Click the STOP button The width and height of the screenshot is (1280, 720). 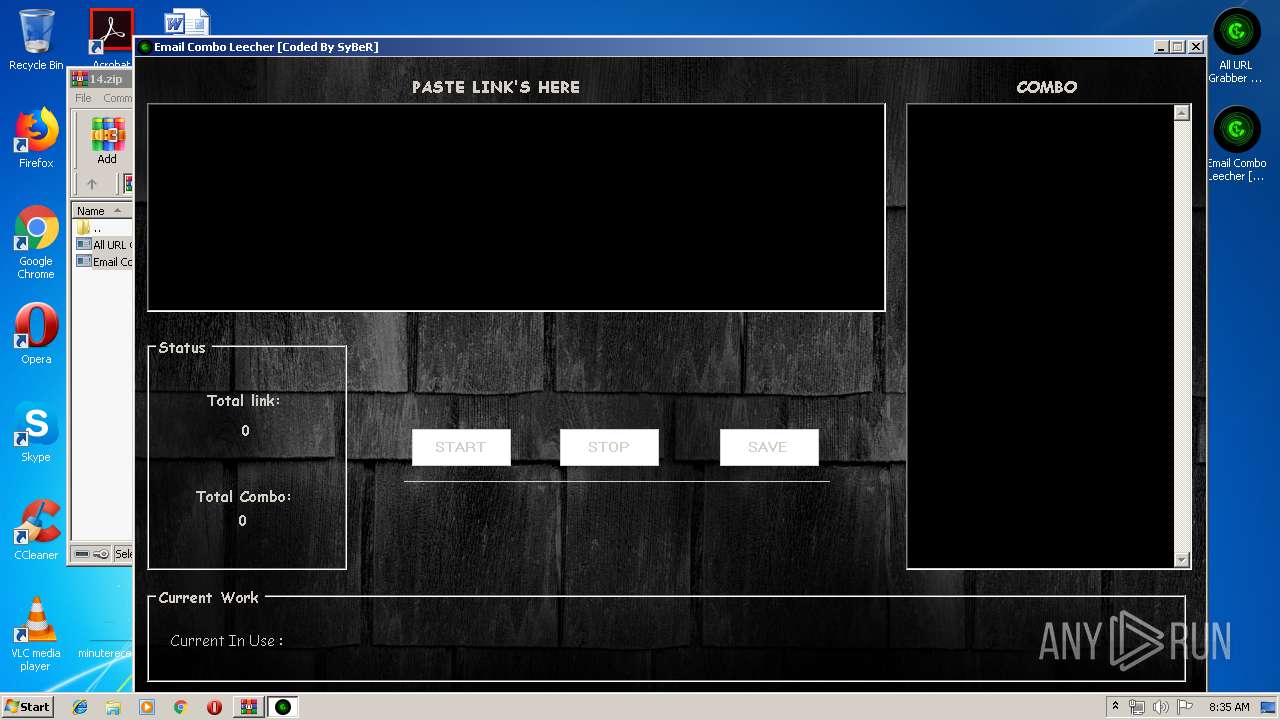point(609,447)
